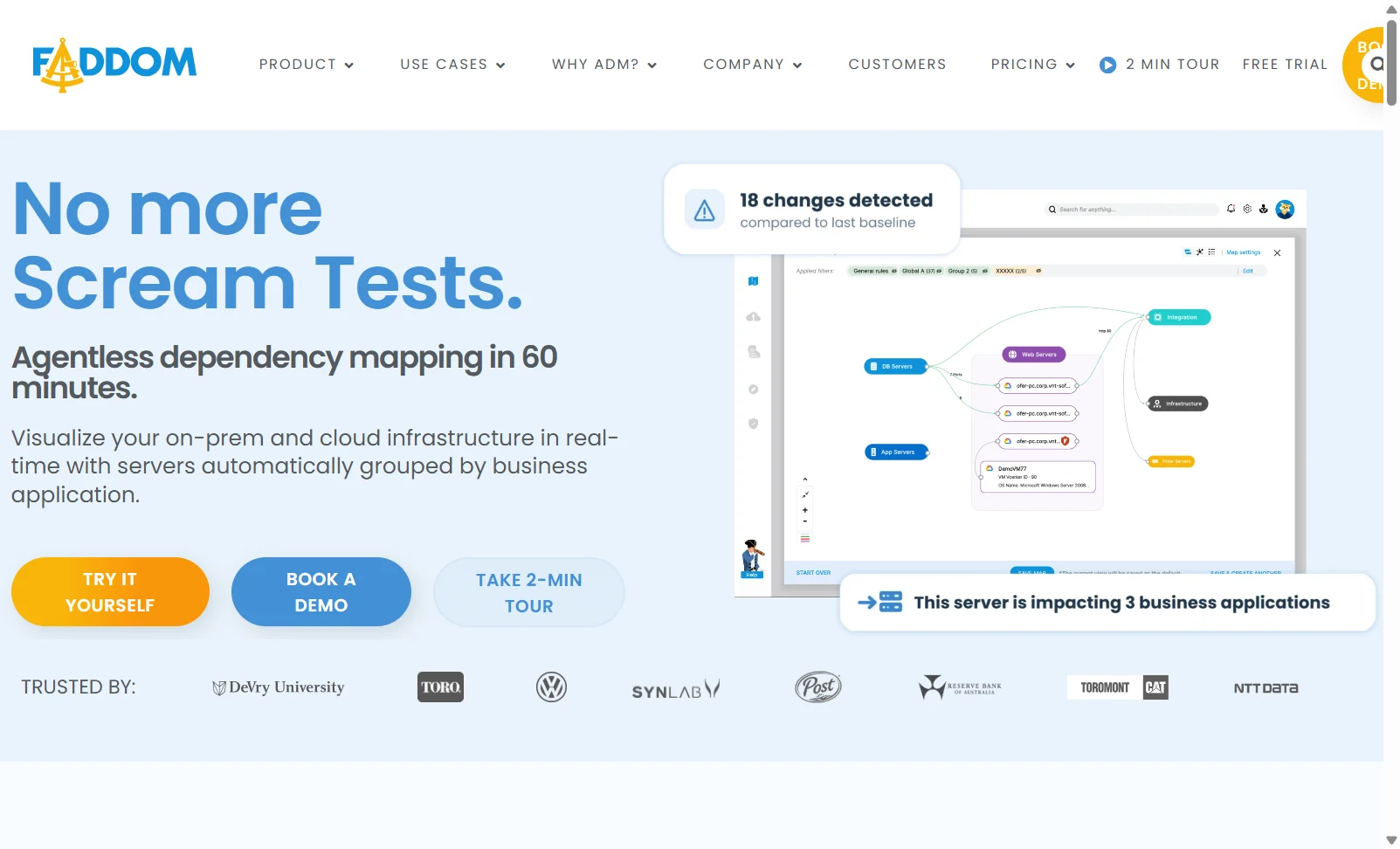Click the Web Servers node
Screen dimensions: 1400x849
(1033, 355)
